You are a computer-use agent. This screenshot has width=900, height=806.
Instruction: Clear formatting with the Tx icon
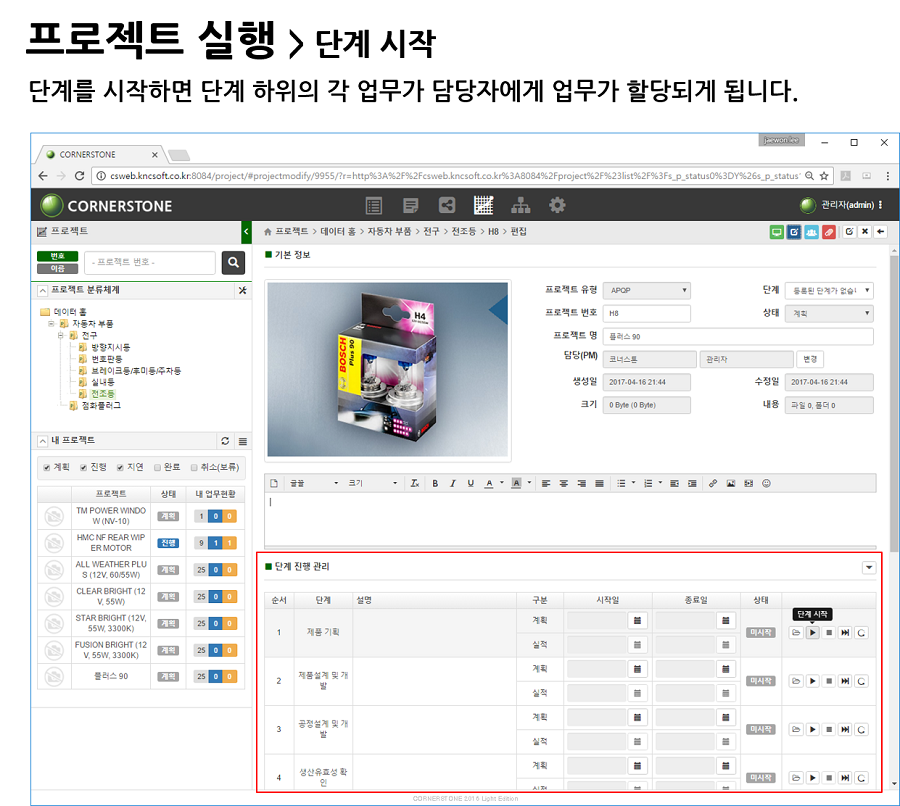(415, 483)
